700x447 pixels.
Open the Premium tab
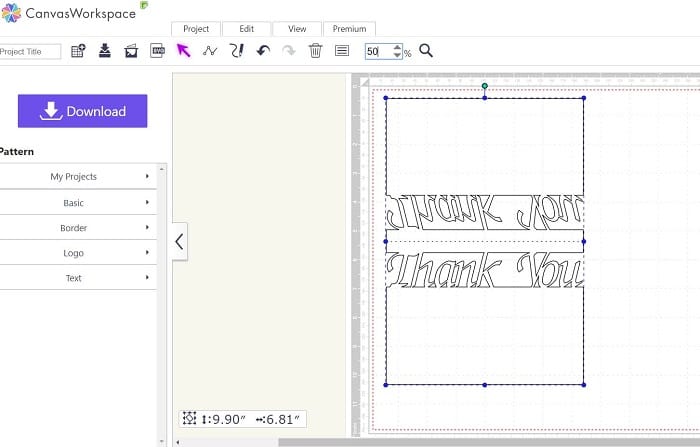coord(349,29)
